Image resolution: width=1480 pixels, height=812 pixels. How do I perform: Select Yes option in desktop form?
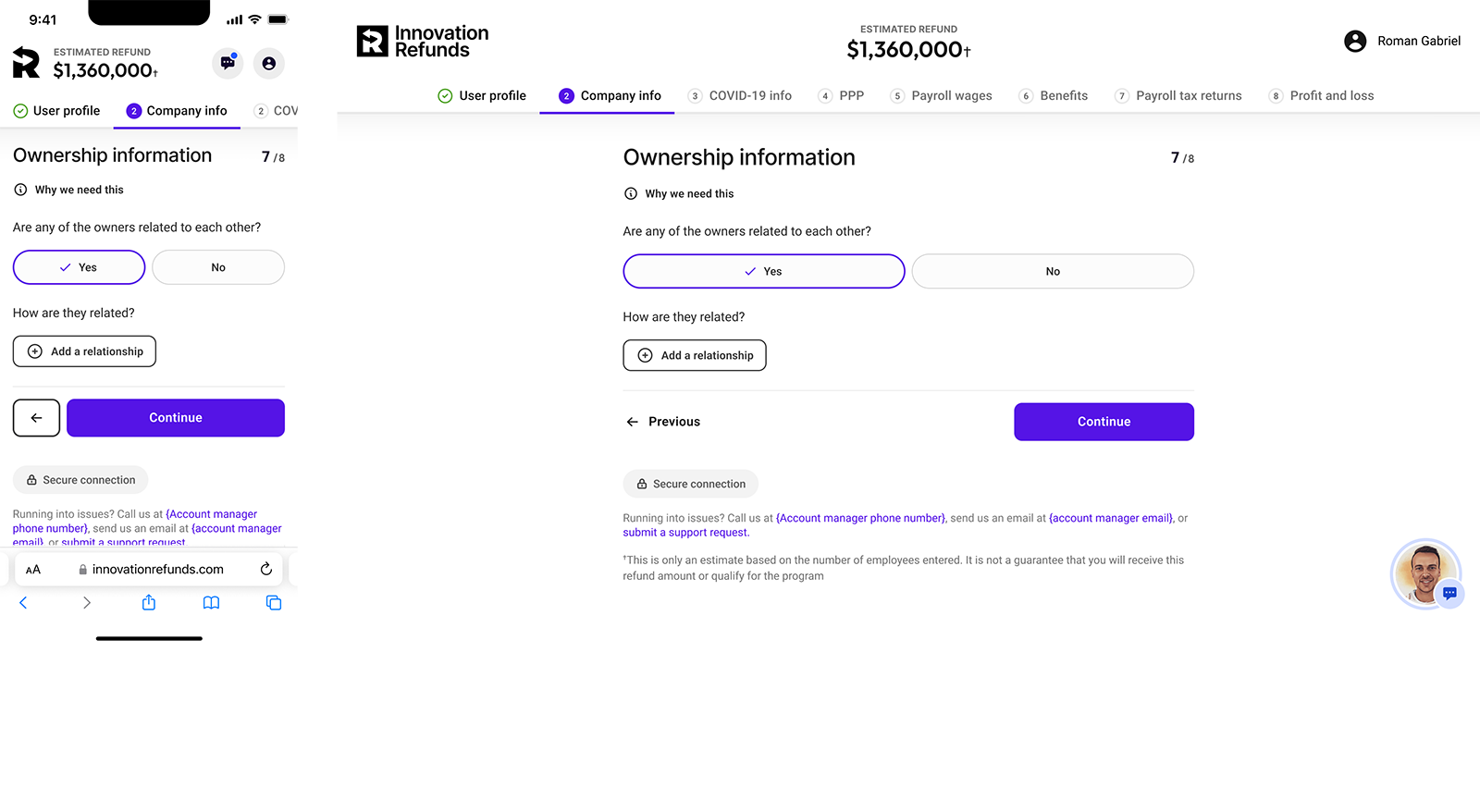(x=763, y=271)
